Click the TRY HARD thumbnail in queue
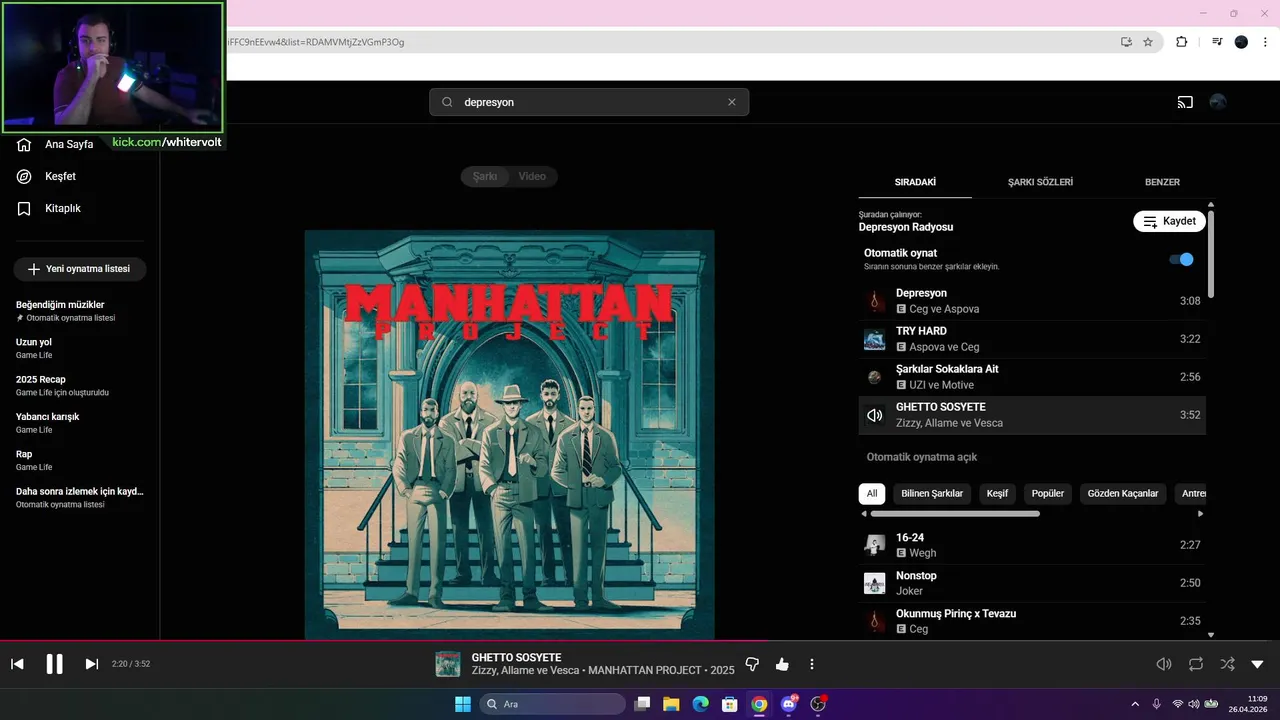The image size is (1280, 720). pos(875,339)
